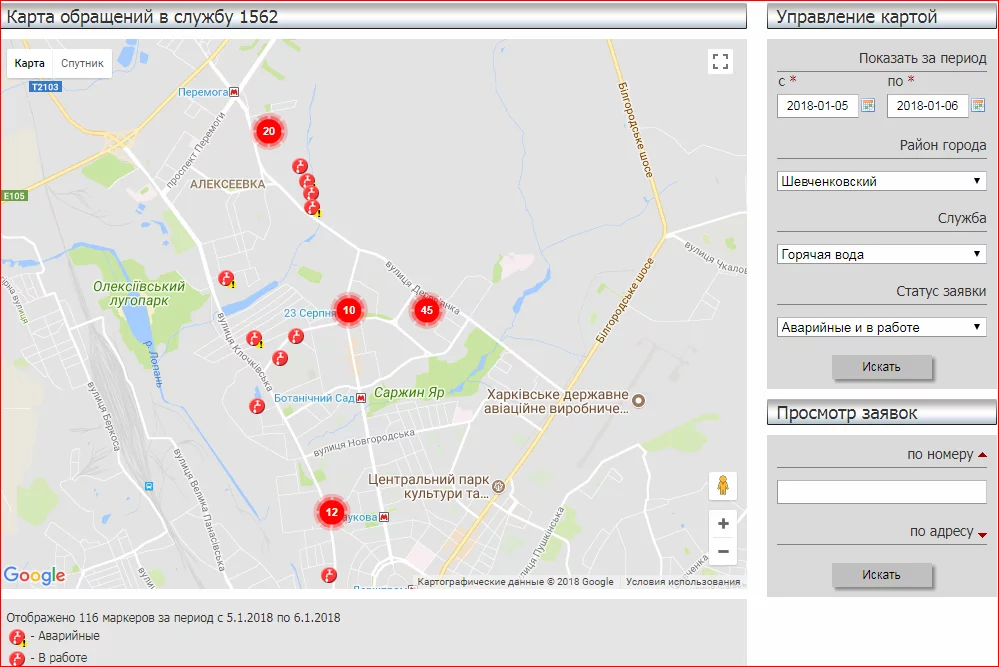Open calendar picker for start date
Image resolution: width=999 pixels, height=667 pixels.
[x=868, y=106]
